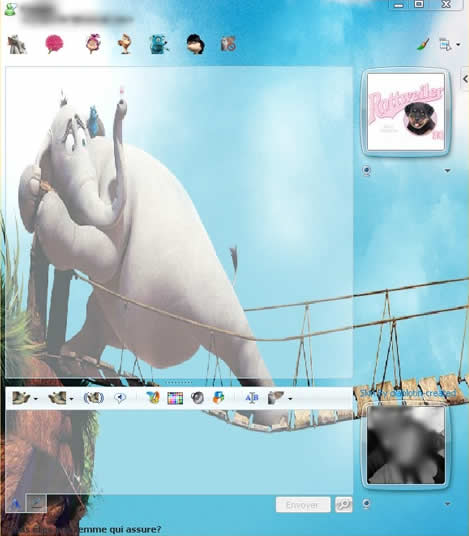Open the dropdown arrow beside first emoticon icon
This screenshot has height=536, width=469.
[x=36, y=399]
